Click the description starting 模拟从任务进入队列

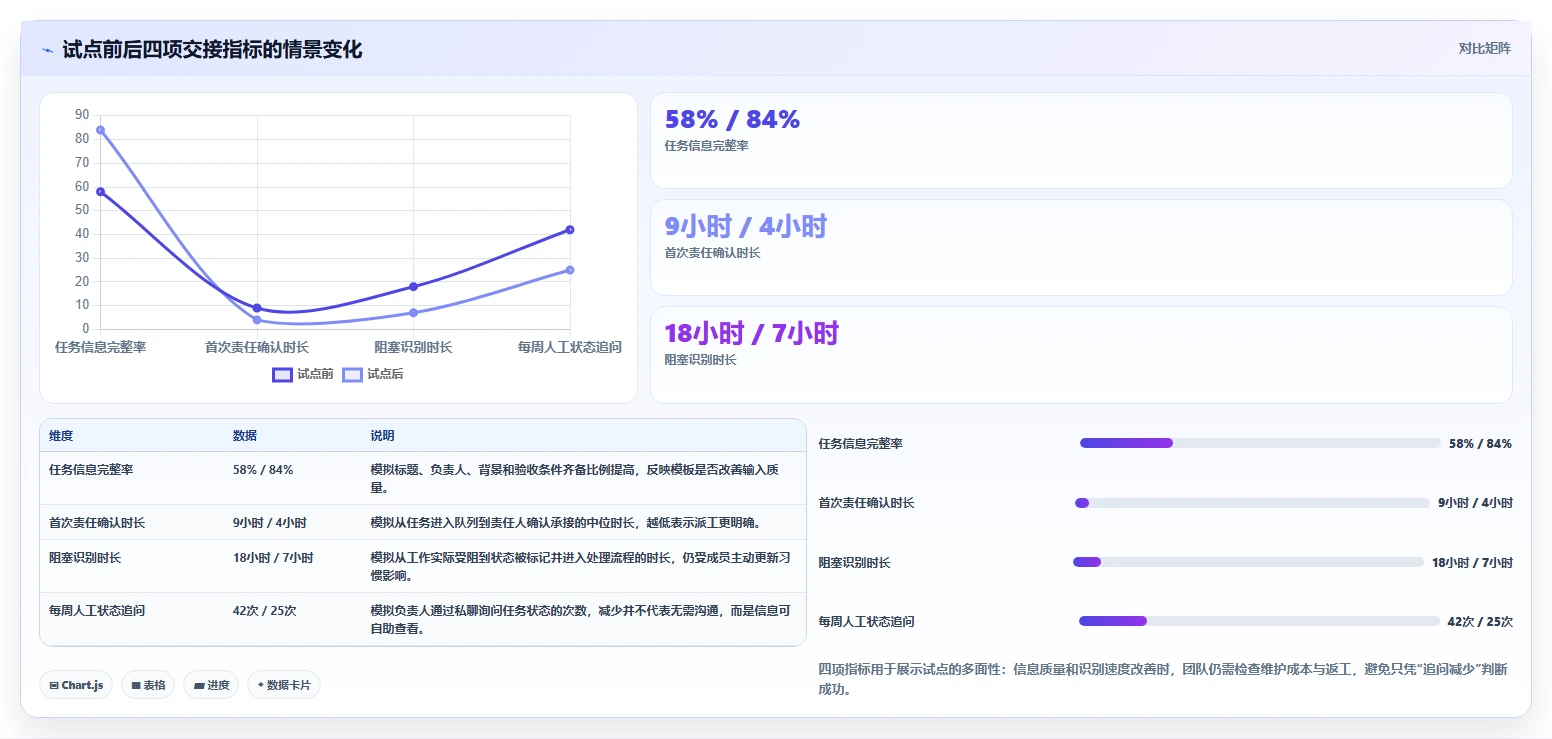(x=565, y=523)
